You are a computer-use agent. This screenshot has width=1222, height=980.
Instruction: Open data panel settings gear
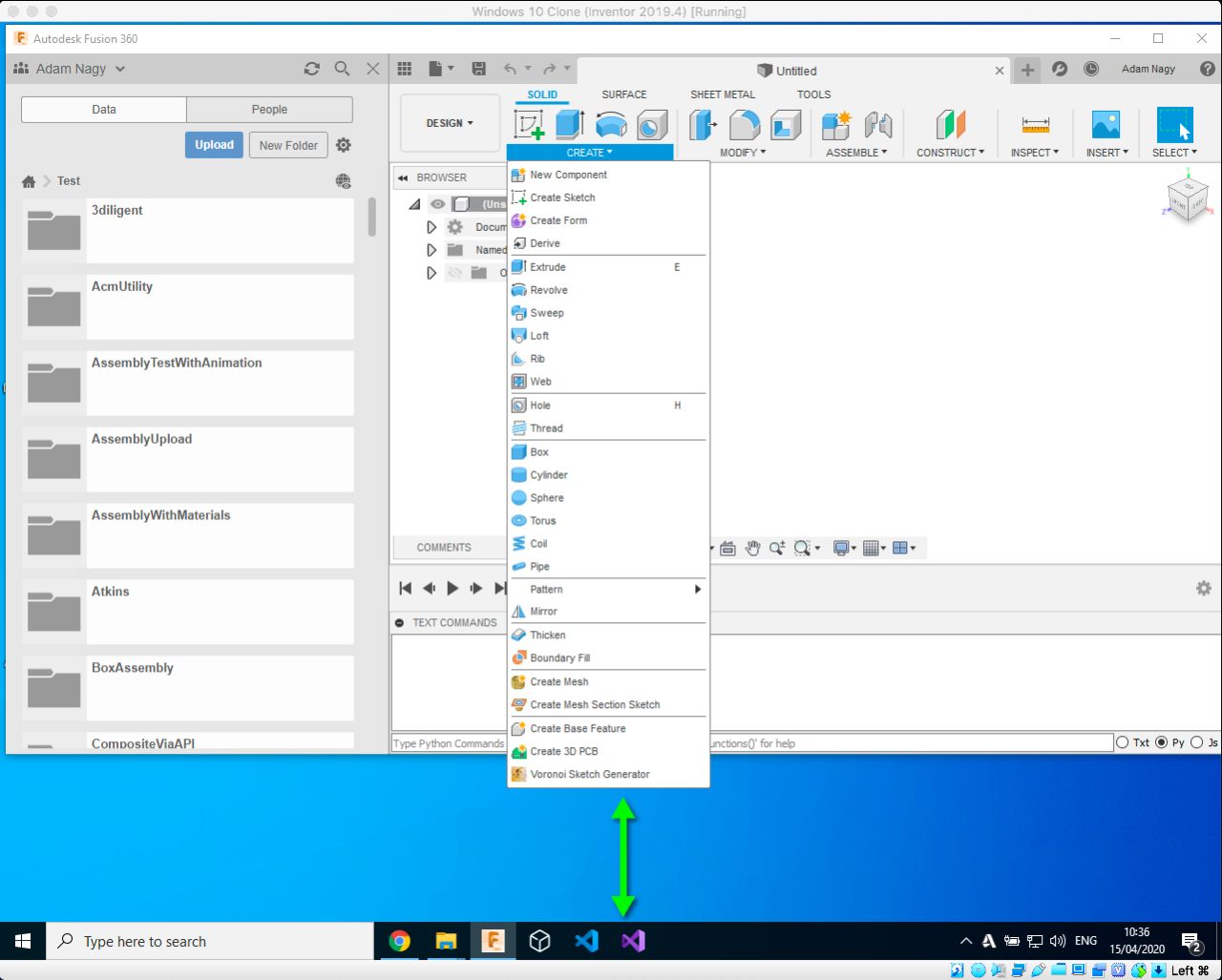click(x=344, y=145)
